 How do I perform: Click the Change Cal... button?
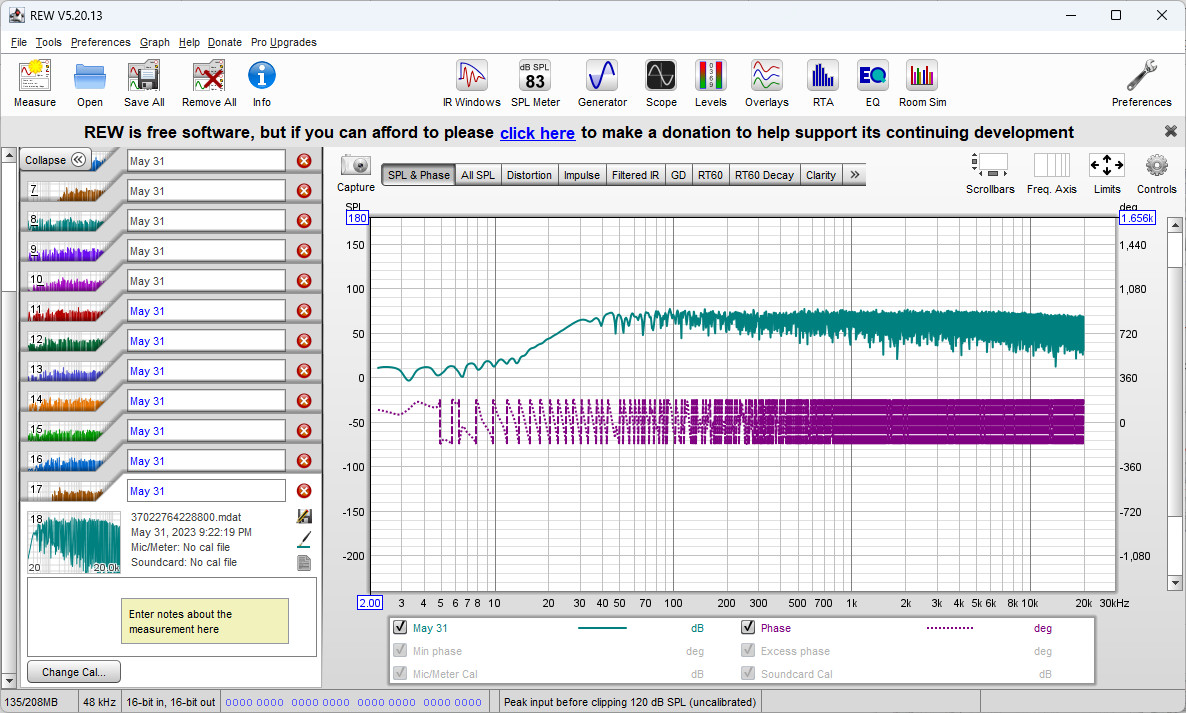[x=73, y=671]
